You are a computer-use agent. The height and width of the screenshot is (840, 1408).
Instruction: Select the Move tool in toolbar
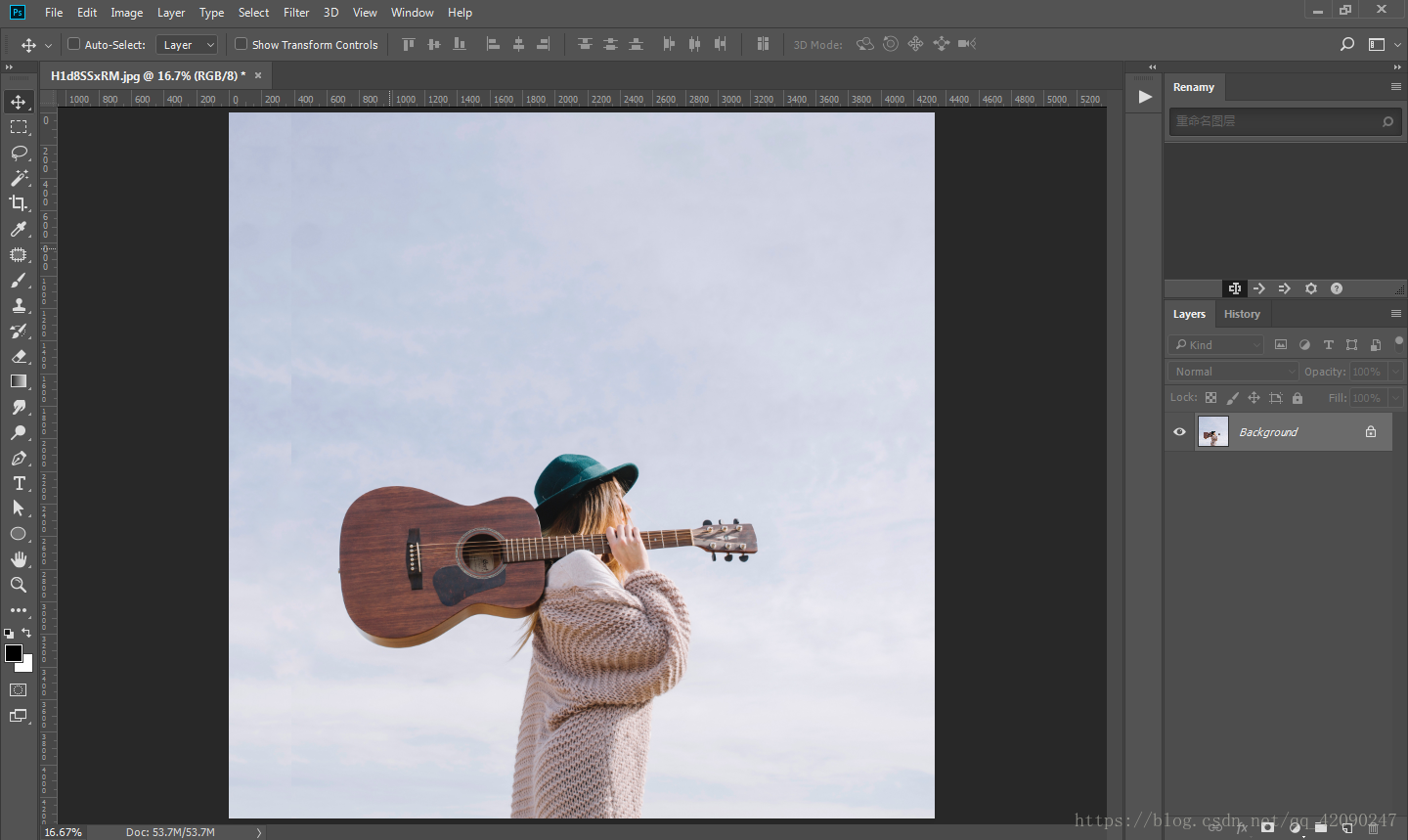click(19, 102)
